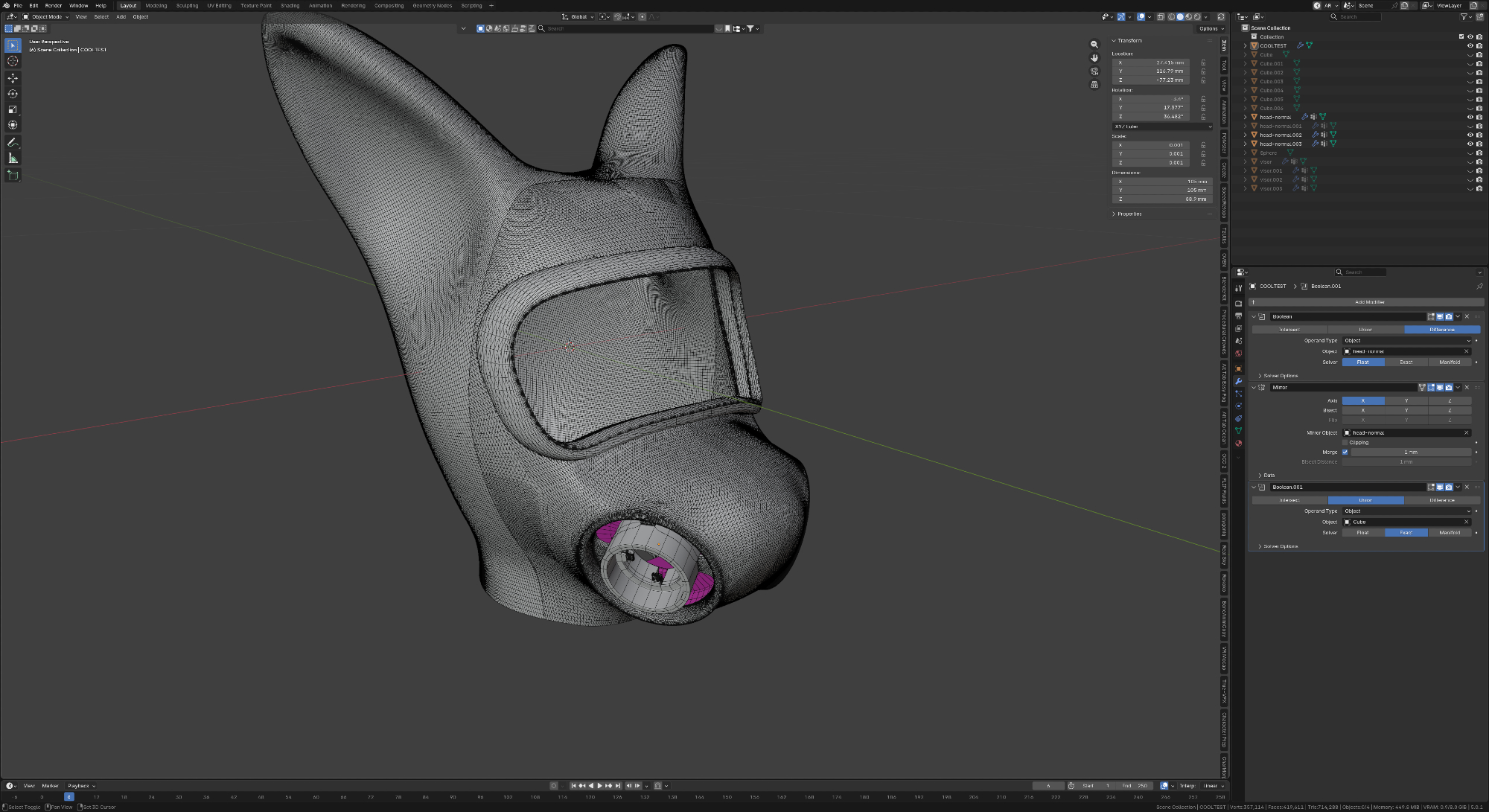The height and width of the screenshot is (812, 1489).
Task: Click the Add Modifier button
Action: coord(1368,302)
